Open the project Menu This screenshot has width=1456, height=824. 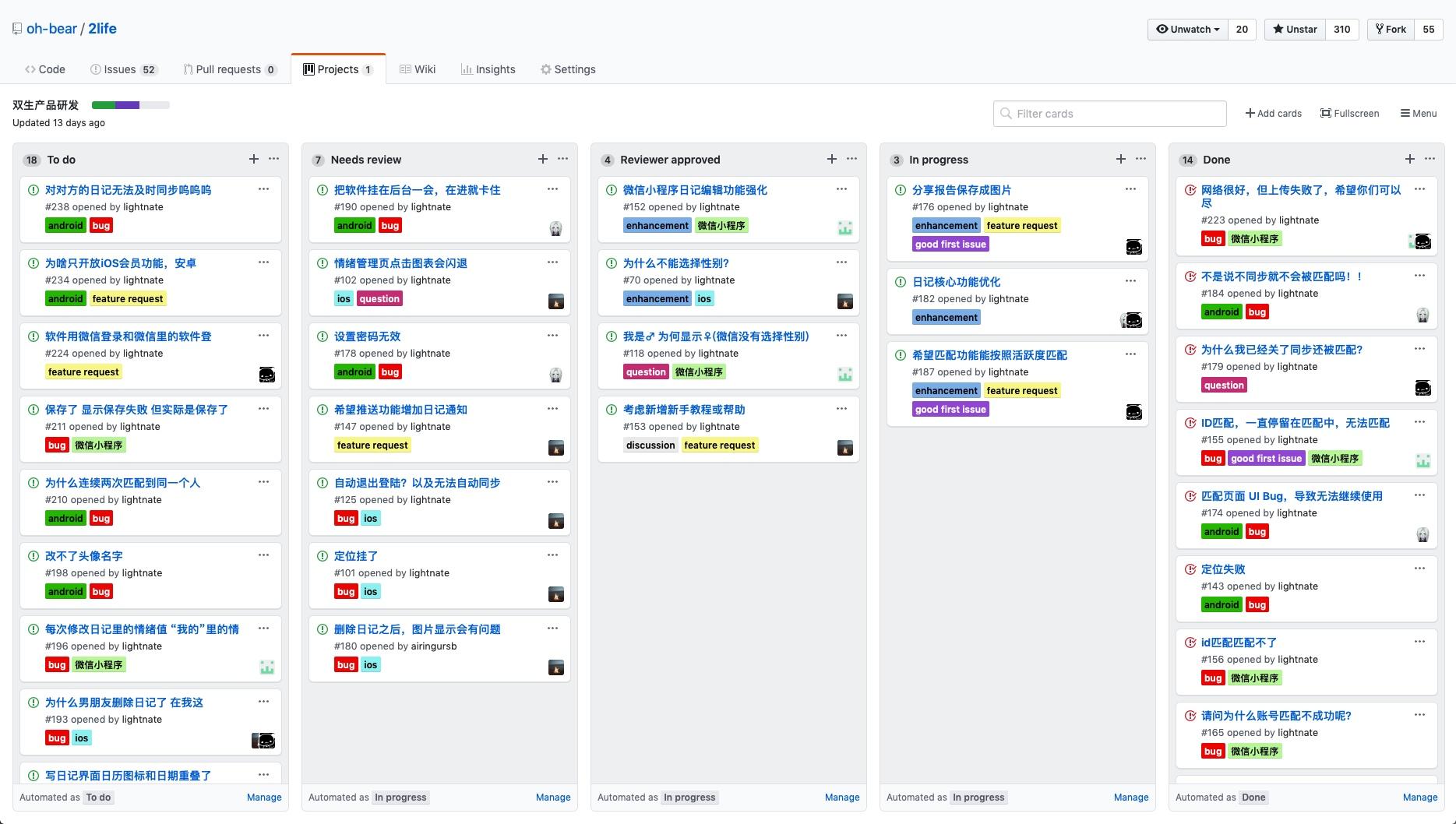point(1419,114)
